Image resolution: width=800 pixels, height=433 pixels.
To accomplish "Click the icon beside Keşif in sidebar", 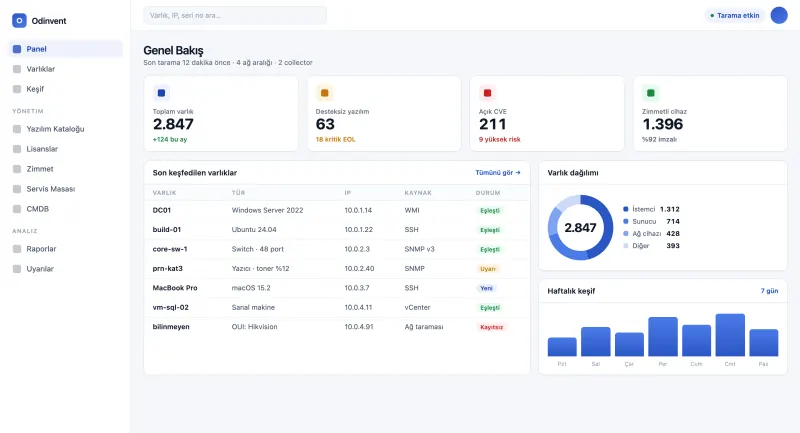I will (x=17, y=89).
